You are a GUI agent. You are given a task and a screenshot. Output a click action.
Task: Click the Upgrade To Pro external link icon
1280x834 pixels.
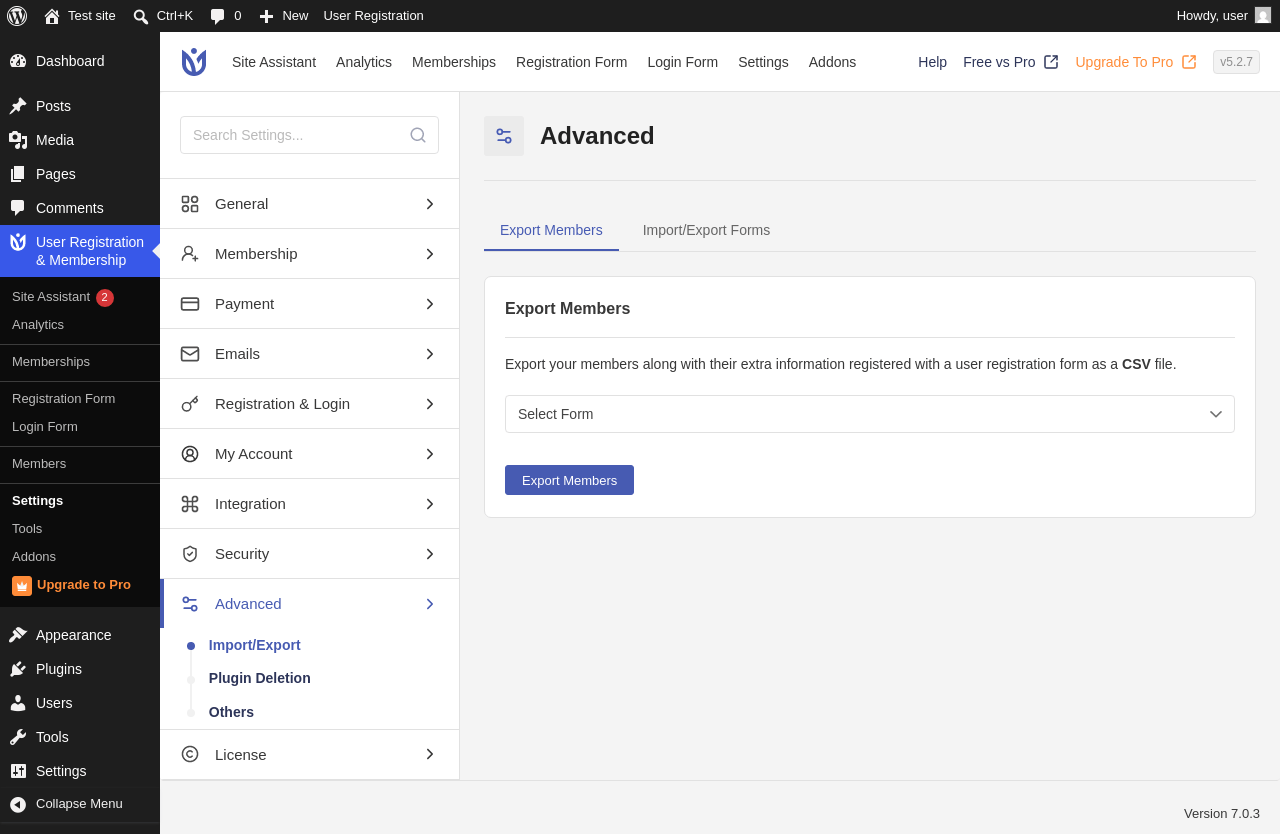coord(1189,62)
